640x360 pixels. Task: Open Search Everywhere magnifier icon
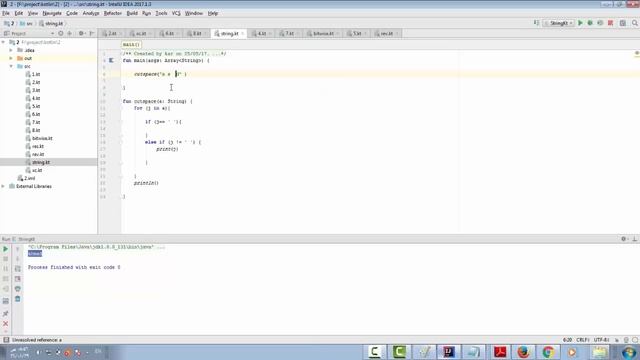pos(635,23)
